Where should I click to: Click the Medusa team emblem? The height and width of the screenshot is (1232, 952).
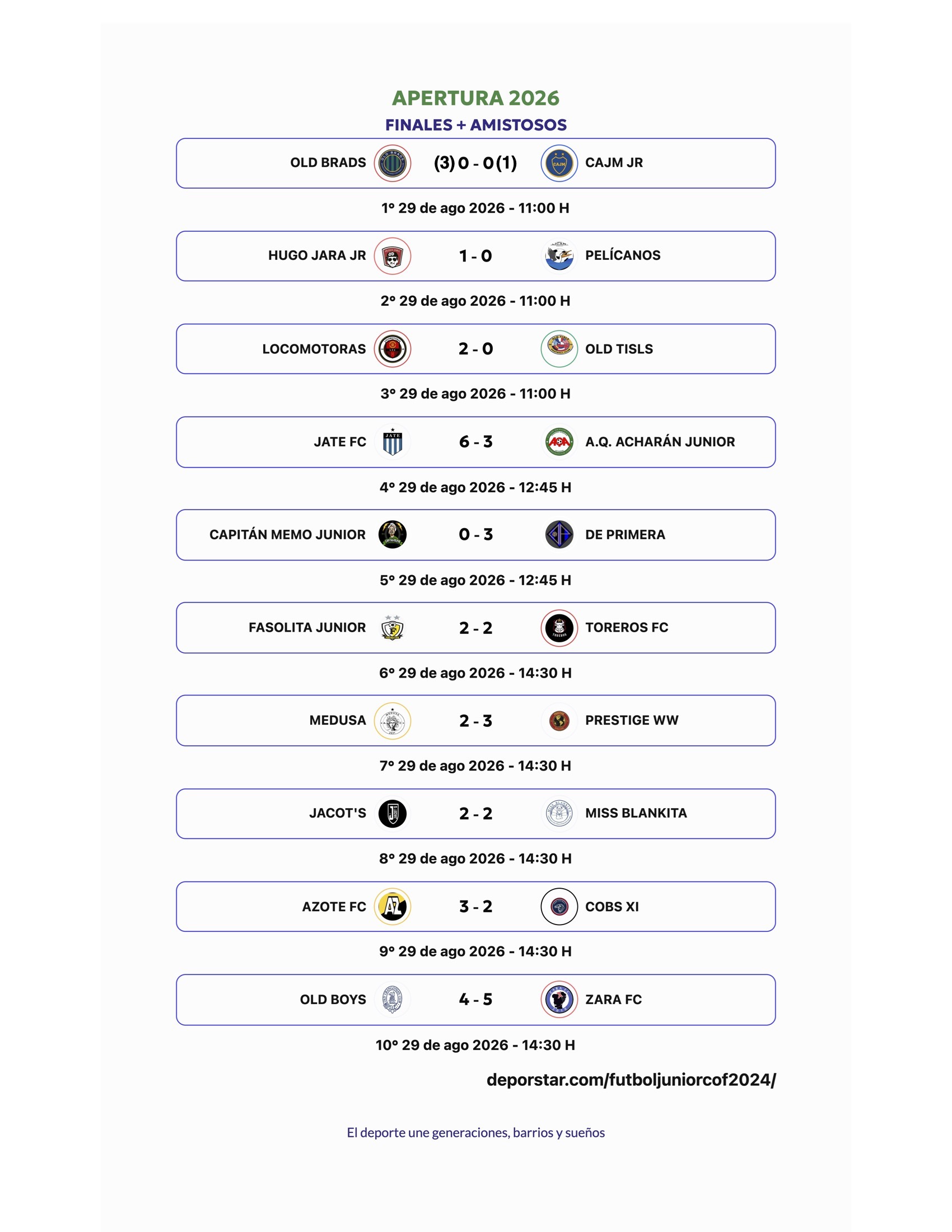392,721
